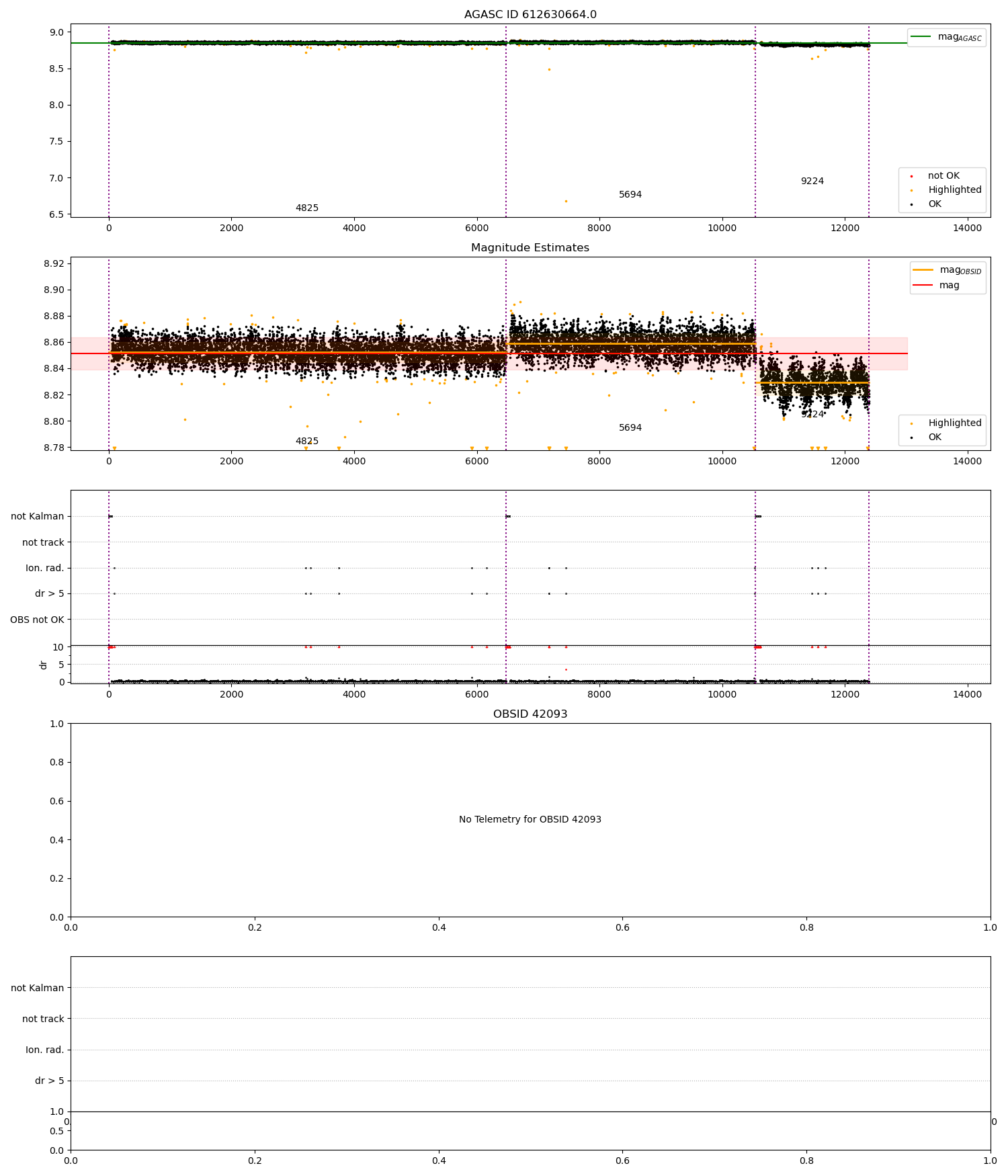Click y-axis tick '0.6' in OBSID 42093 plot
Viewport: 1008px width, 1176px height.
click(x=56, y=802)
